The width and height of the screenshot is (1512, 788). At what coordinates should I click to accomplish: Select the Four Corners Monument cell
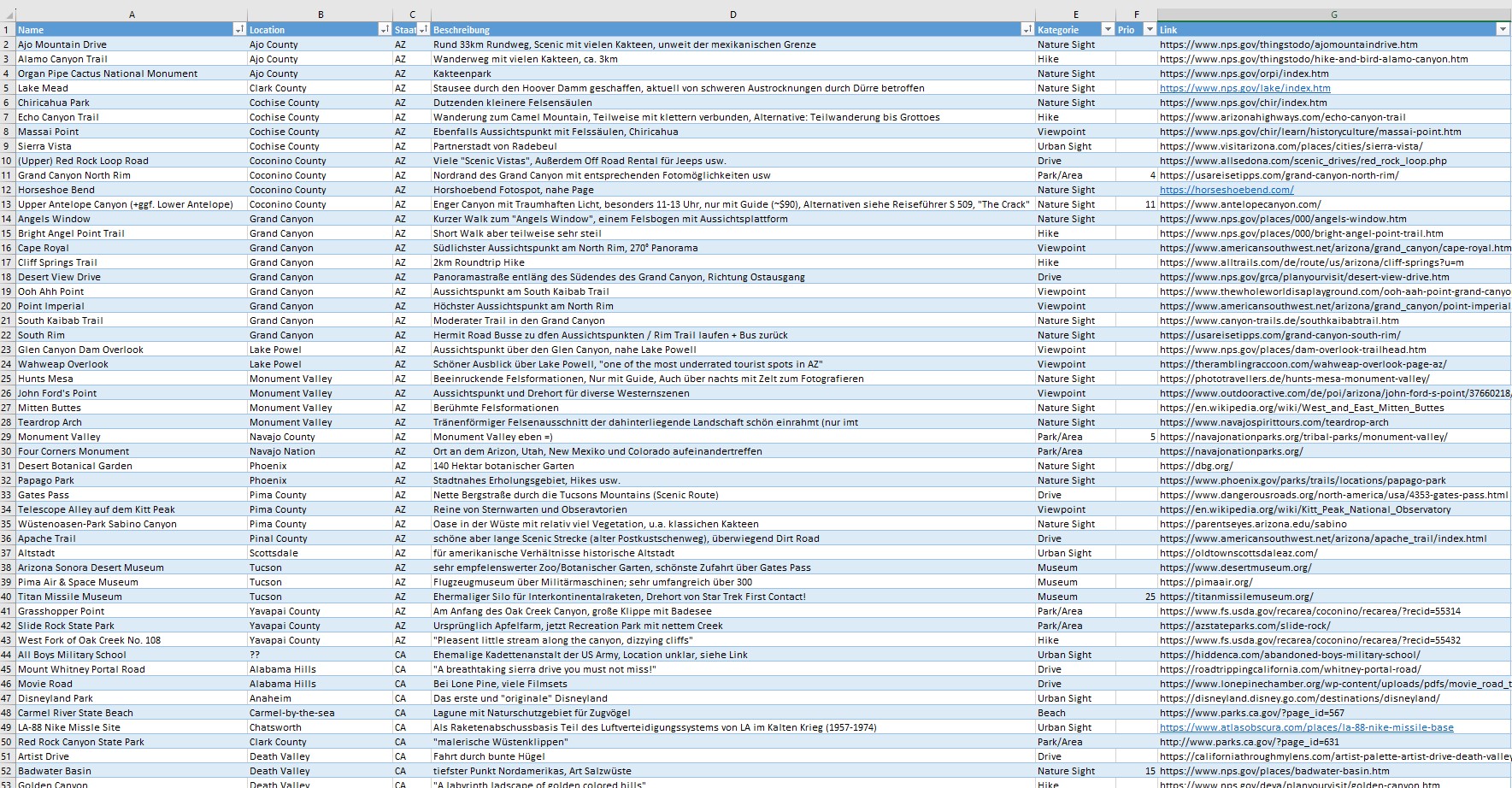(132, 451)
